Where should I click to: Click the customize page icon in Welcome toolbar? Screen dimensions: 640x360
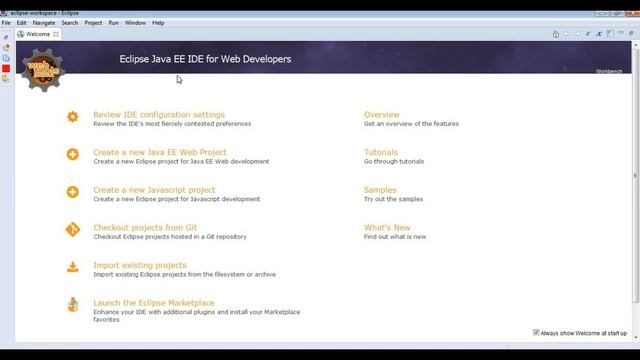[x=610, y=34]
